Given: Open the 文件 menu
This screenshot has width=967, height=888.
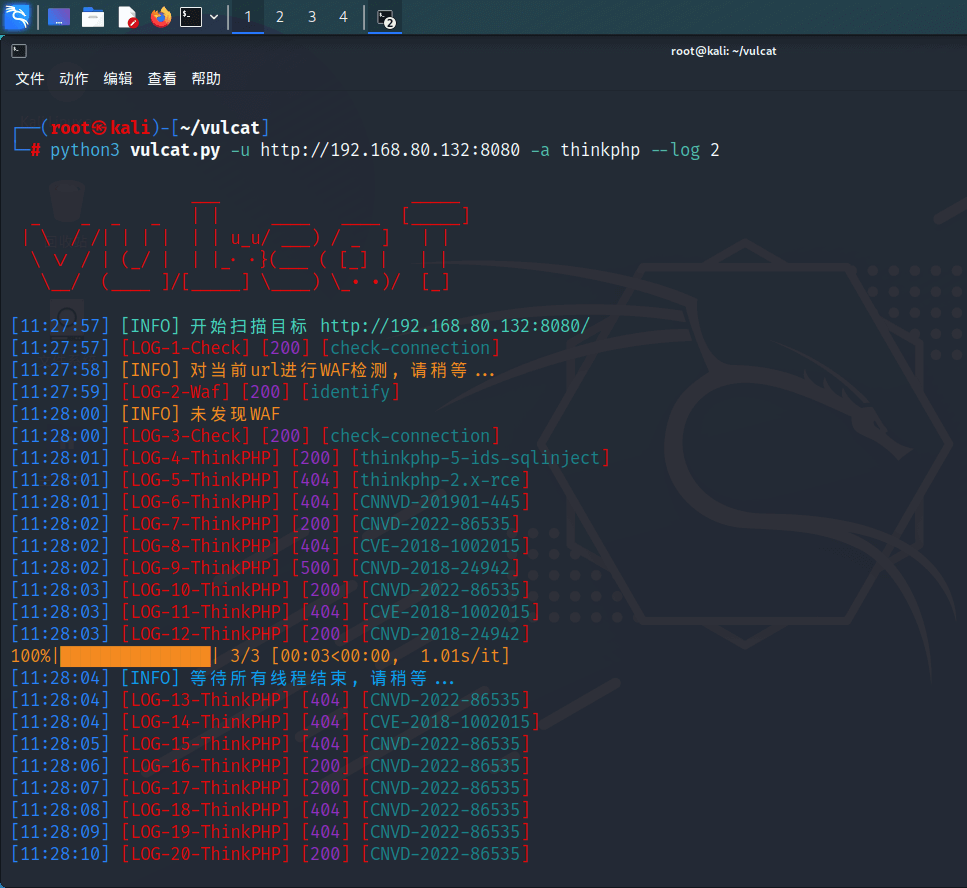Looking at the screenshot, I should 30,79.
